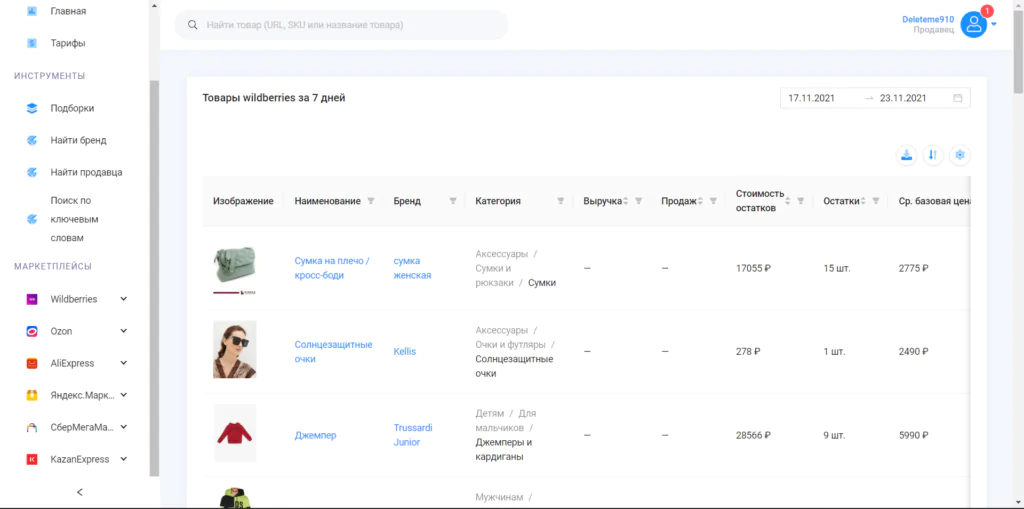This screenshot has height=509, width=1024.
Task: Expand the AliExpress sidebar section
Action: click(x=124, y=363)
